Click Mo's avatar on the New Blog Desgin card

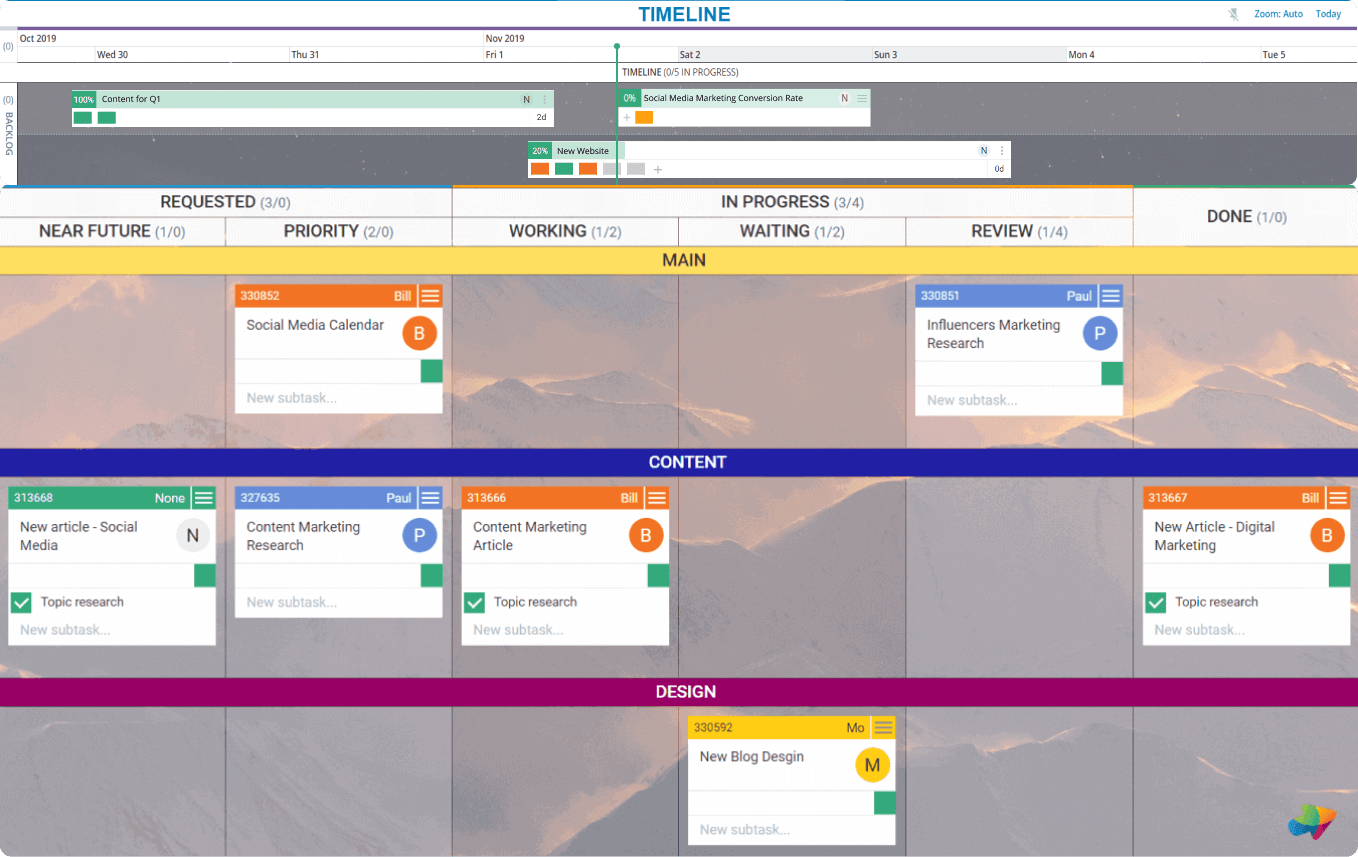click(x=872, y=765)
